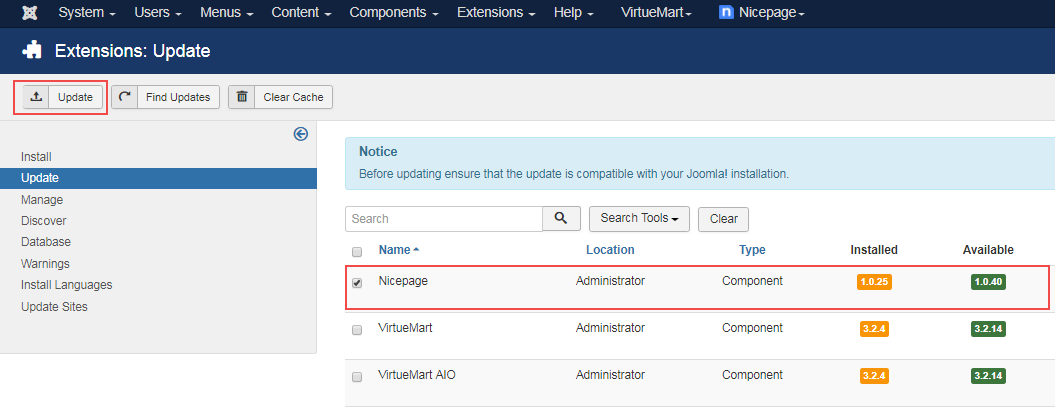Viewport: 1055px width, 409px height.
Task: Check the VirtueMart row checkbox
Action: pyautogui.click(x=357, y=330)
